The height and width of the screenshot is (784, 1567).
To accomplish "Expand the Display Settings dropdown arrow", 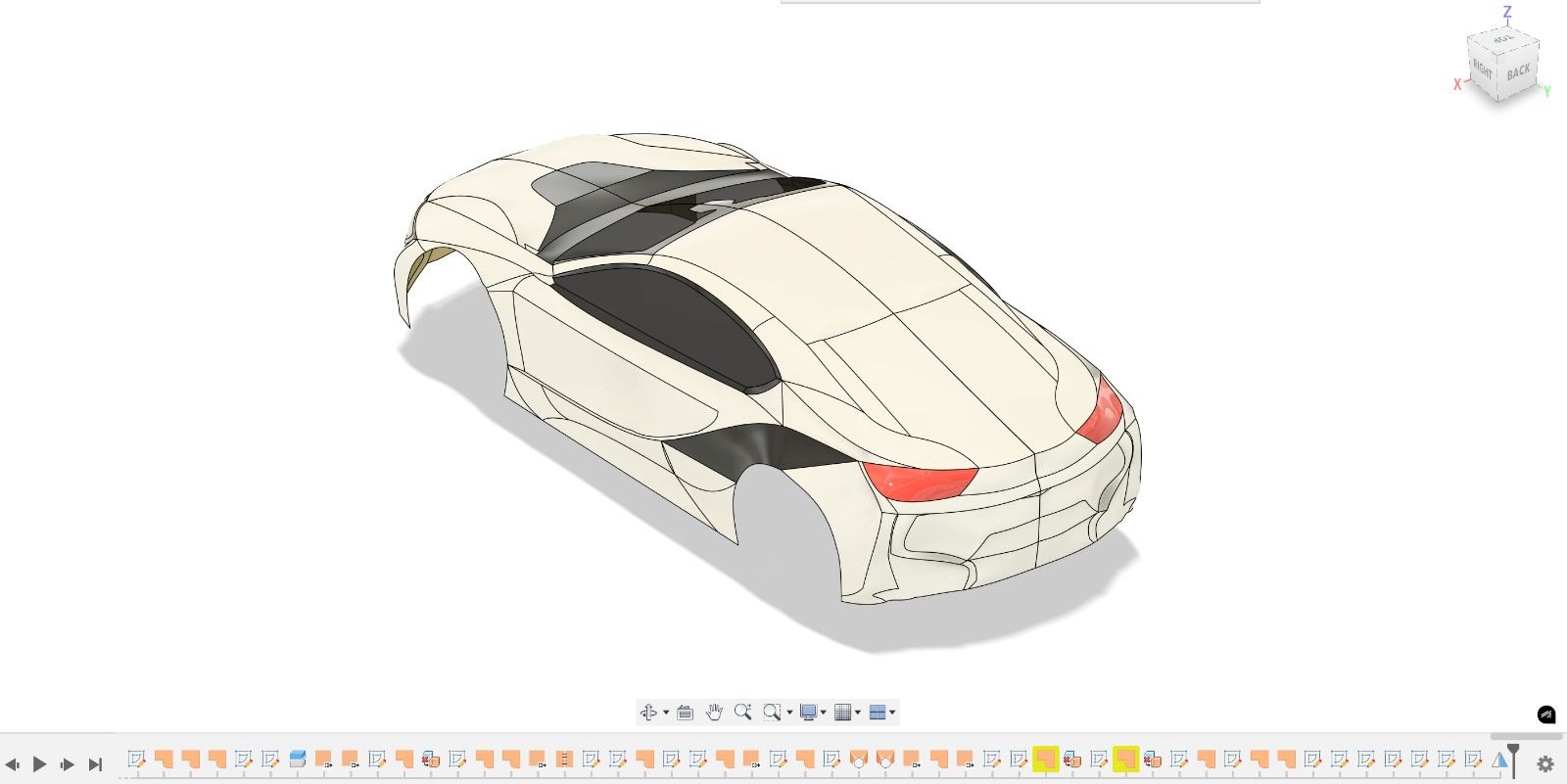I will point(823,713).
